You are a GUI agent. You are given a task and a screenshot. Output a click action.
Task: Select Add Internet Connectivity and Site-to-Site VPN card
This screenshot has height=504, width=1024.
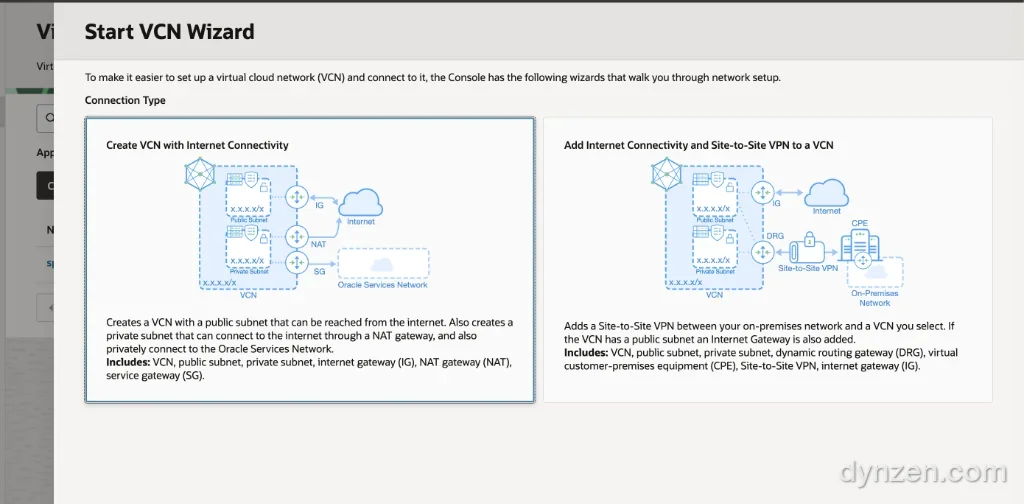(768, 260)
